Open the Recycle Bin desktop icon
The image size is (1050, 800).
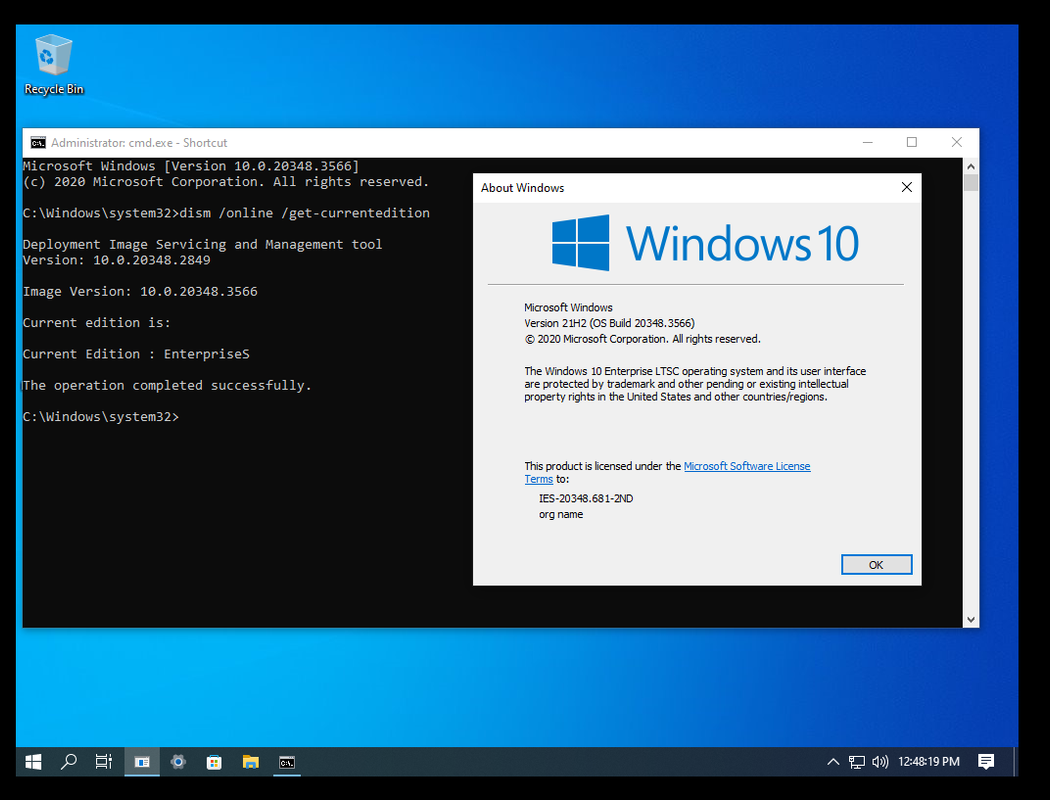(54, 64)
